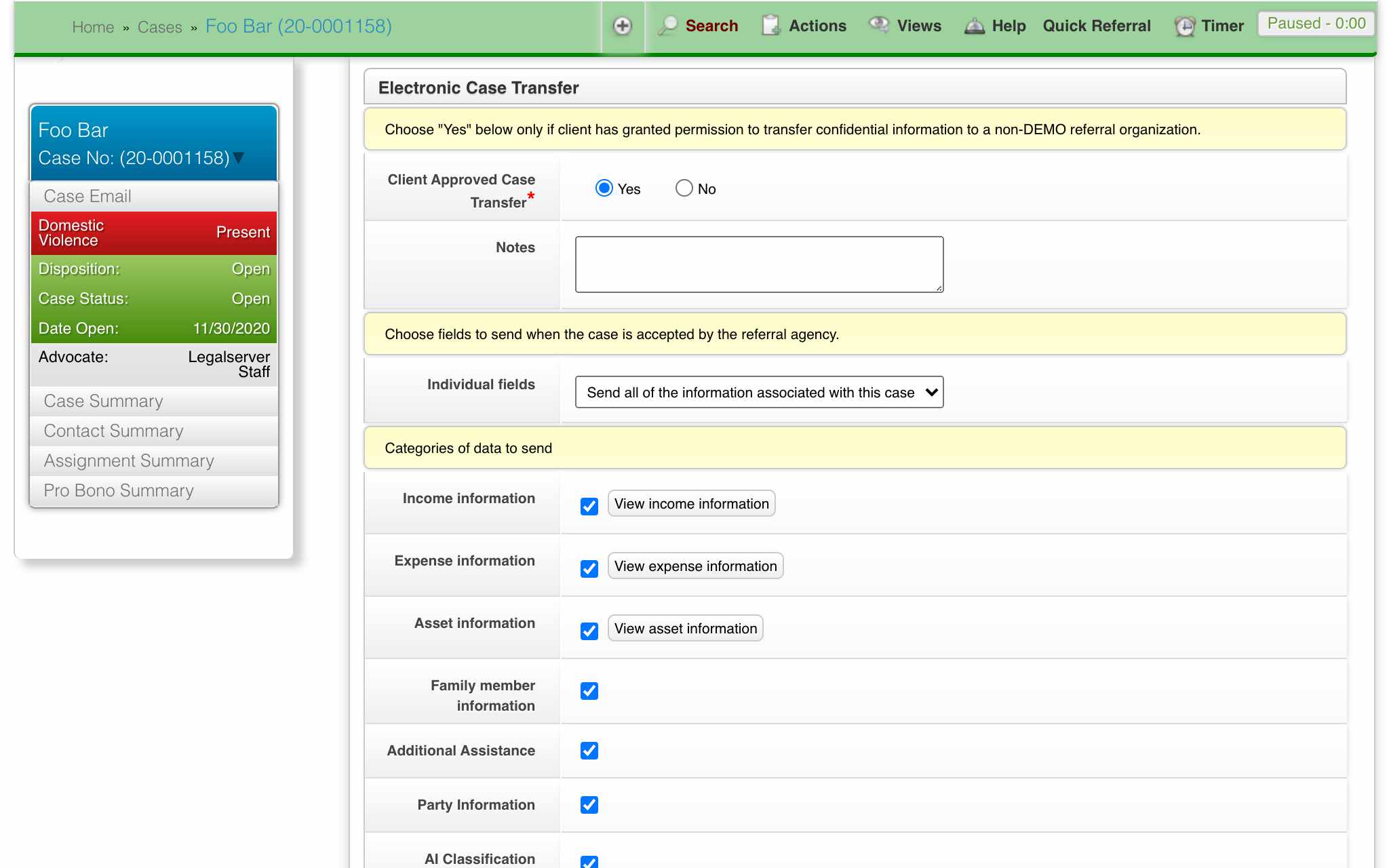Click the plus add icon in header

(622, 26)
